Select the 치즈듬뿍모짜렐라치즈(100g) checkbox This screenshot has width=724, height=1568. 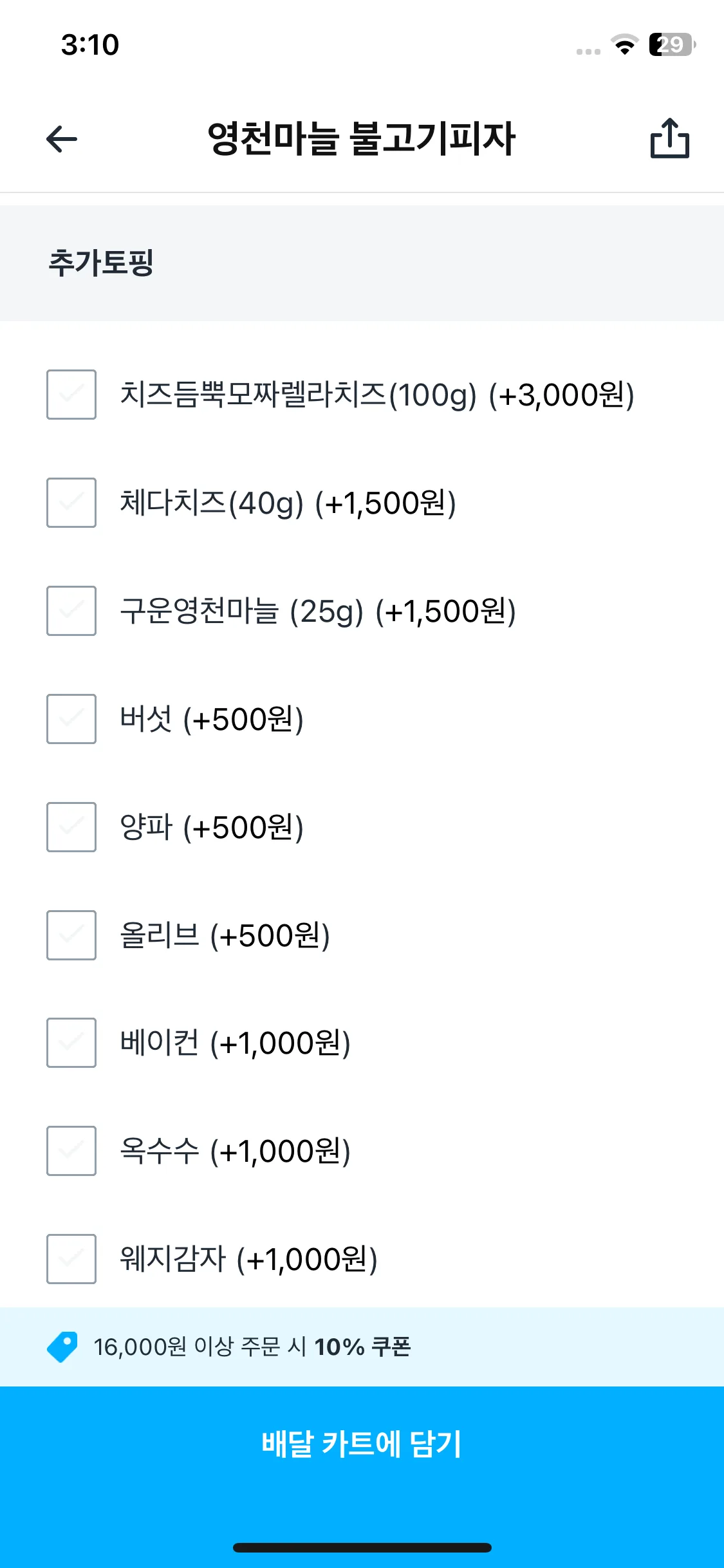(x=71, y=395)
